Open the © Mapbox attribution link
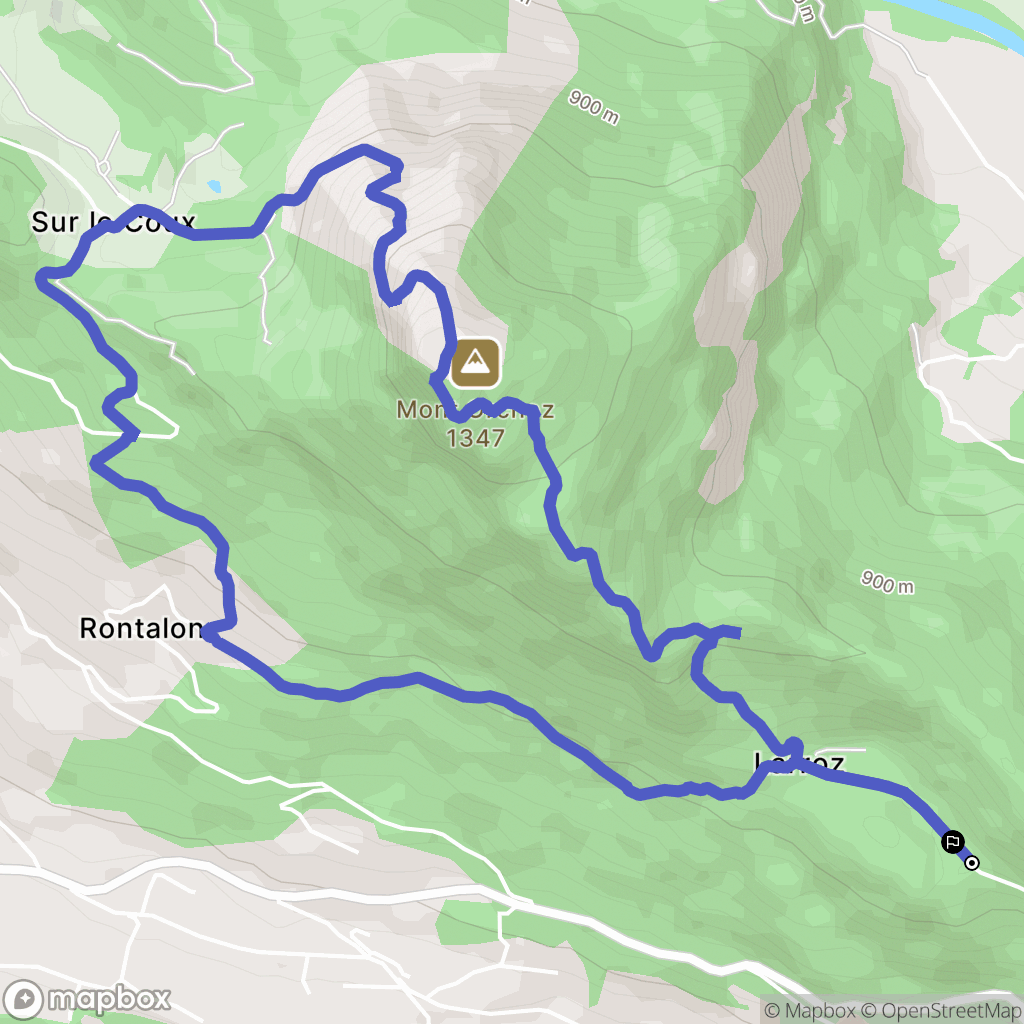Screen dimensions: 1024x1024 point(809,1010)
